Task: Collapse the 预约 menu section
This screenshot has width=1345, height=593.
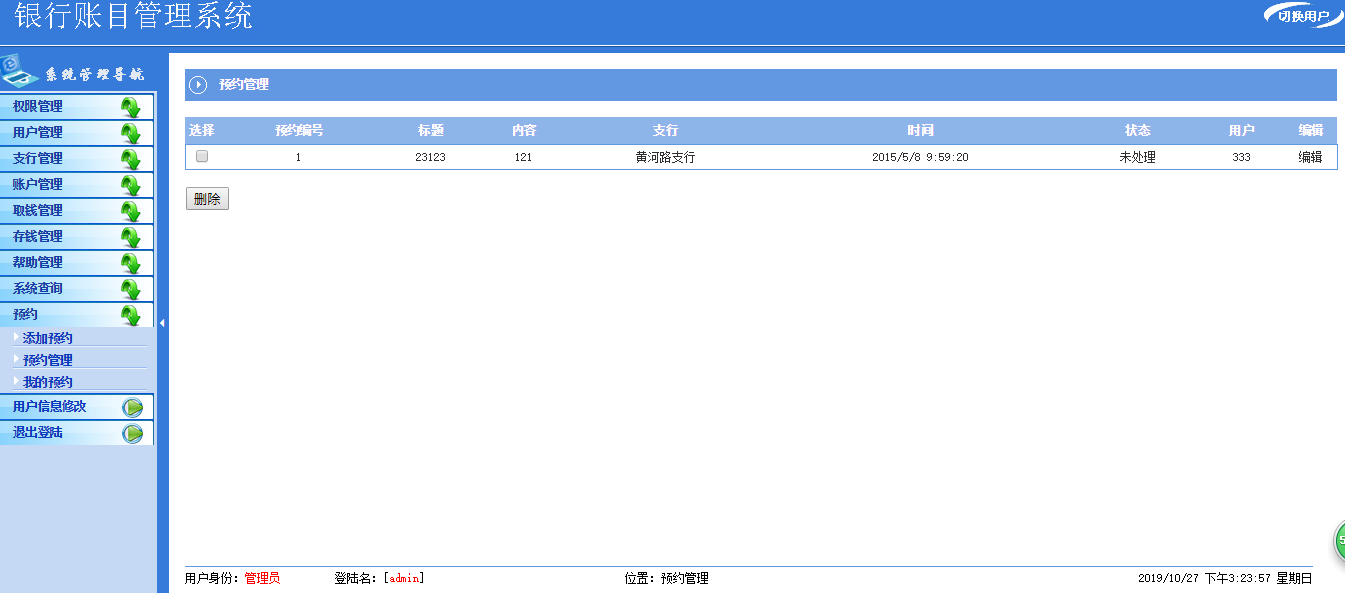Action: 77,314
